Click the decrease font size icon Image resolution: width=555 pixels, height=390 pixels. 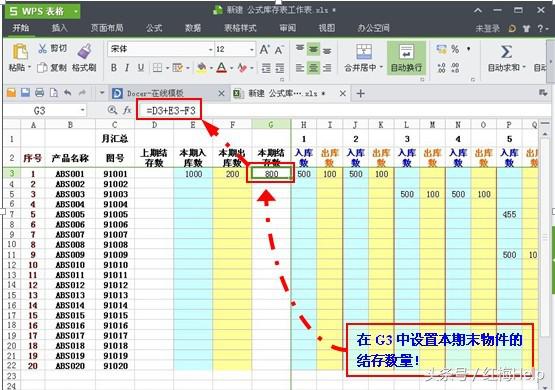(279, 50)
